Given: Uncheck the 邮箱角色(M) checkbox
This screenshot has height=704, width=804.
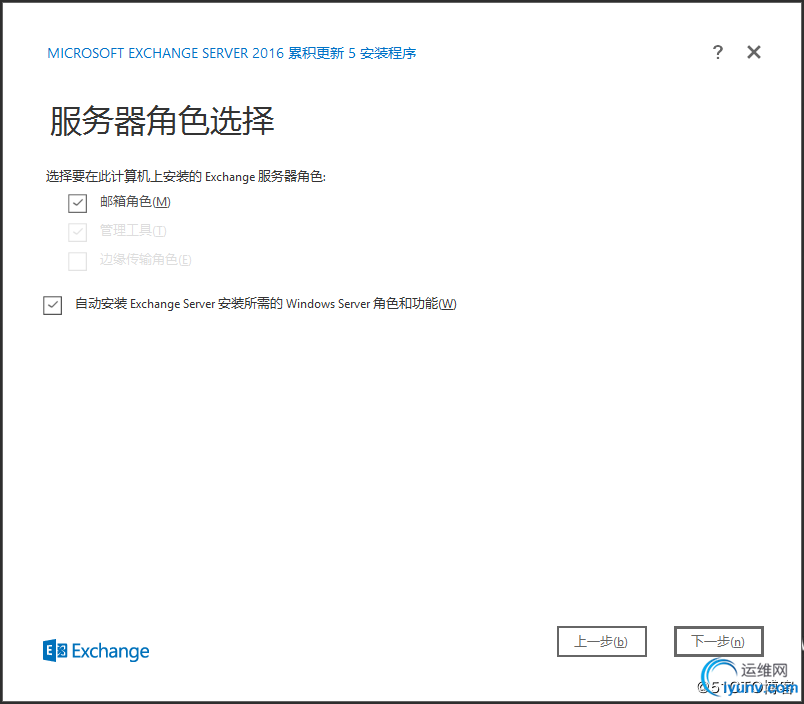Looking at the screenshot, I should click(77, 203).
